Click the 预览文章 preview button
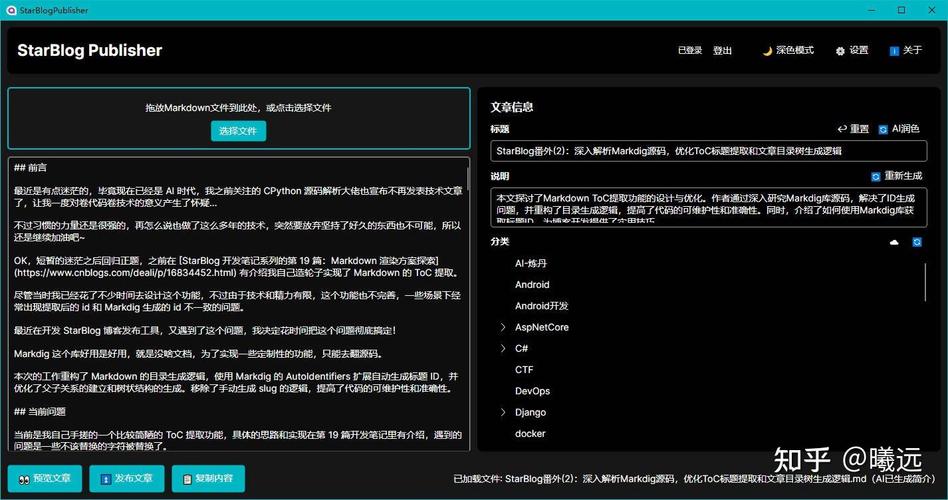 pos(45,478)
